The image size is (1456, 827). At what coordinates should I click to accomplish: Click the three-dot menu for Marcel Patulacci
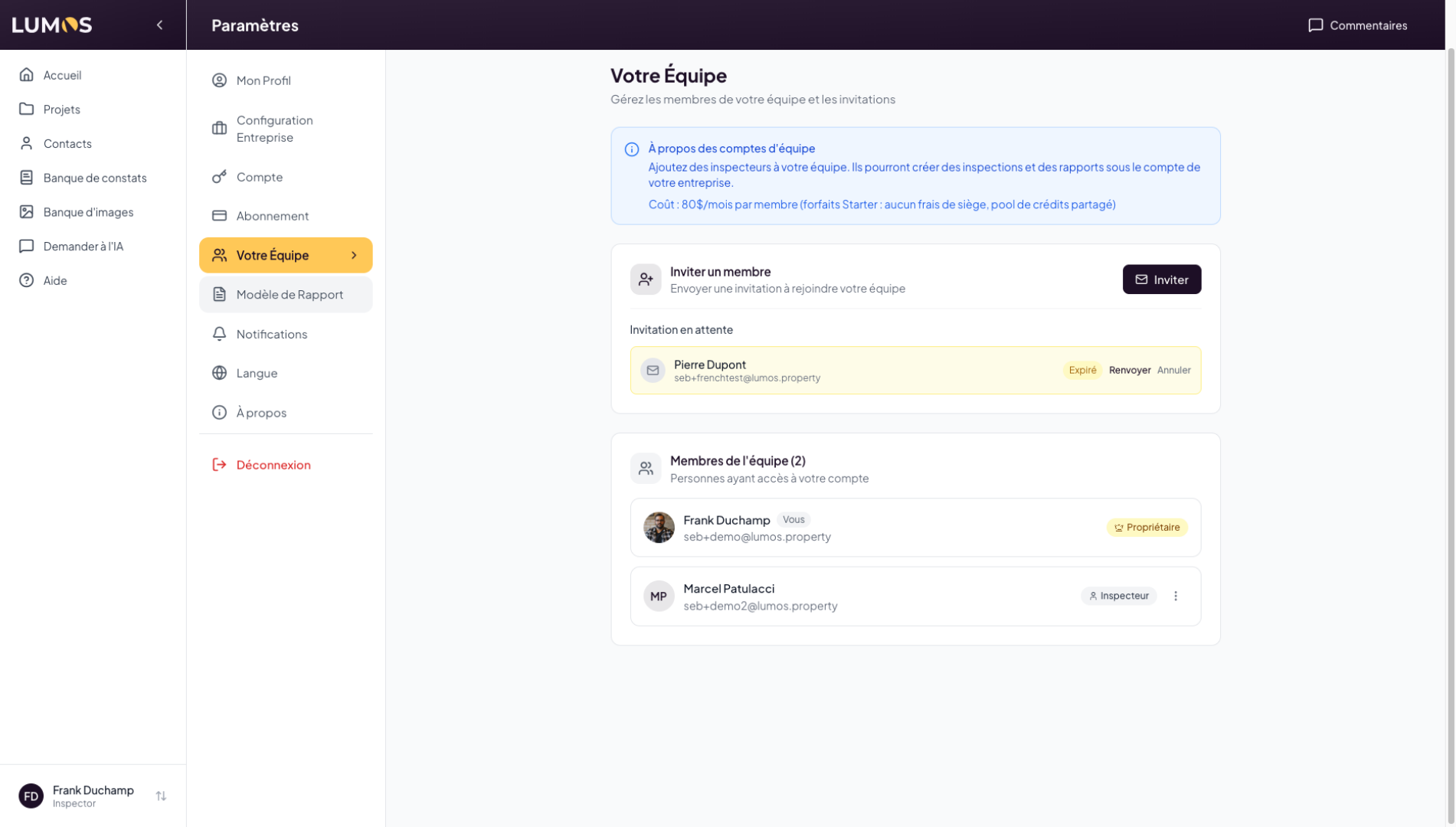(x=1176, y=596)
